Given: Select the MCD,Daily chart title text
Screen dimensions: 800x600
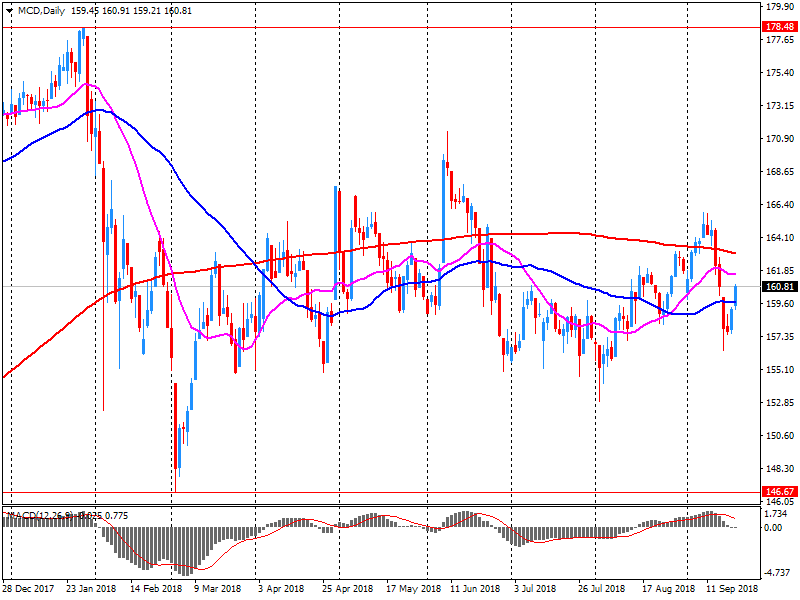Looking at the screenshot, I should tap(41, 9).
